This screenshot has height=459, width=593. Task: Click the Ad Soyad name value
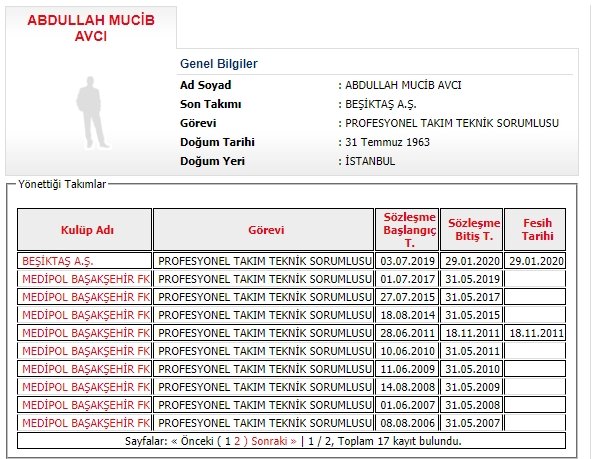pyautogui.click(x=403, y=85)
